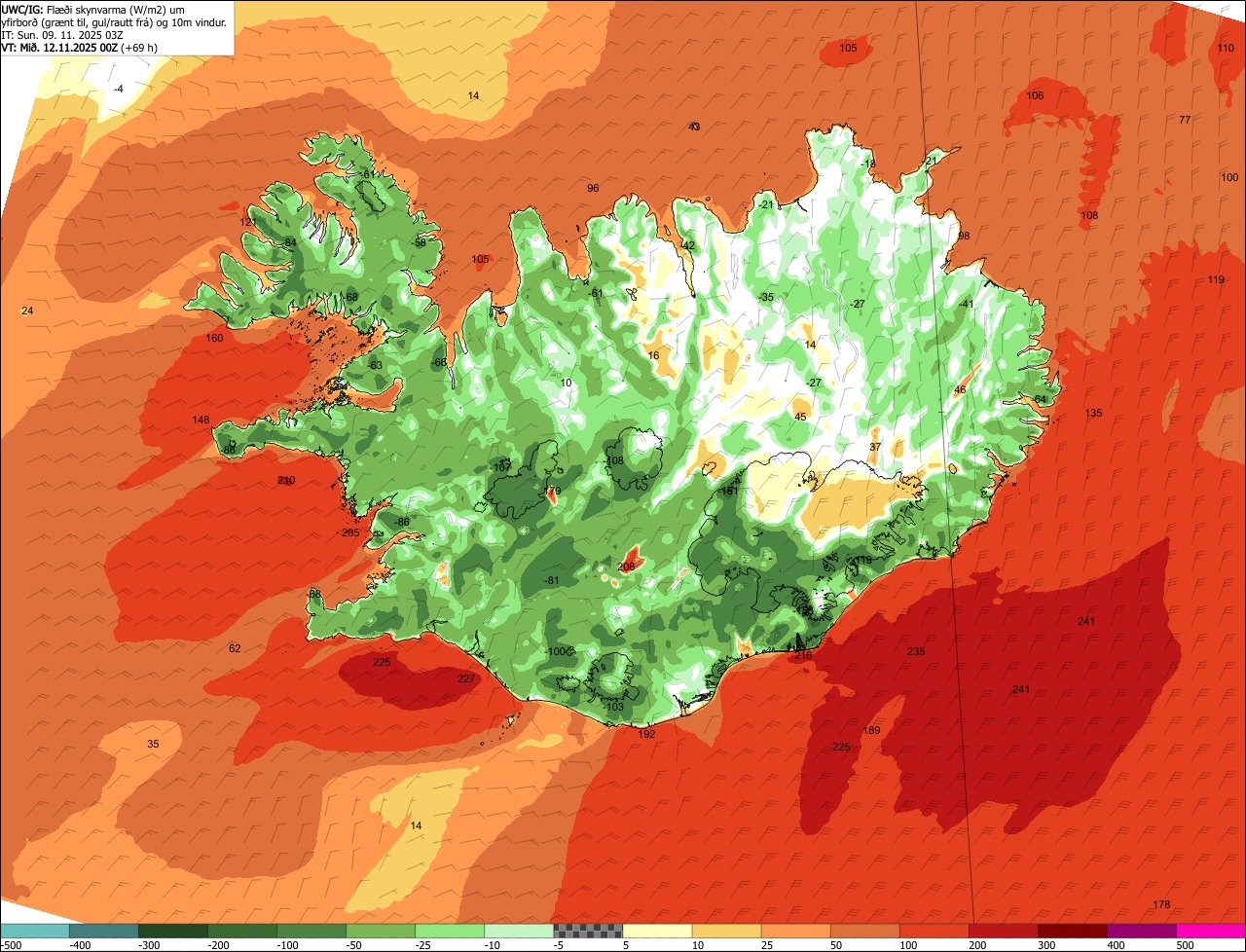Click the map value '-21'
Screen dimensions: 1246x952
[766, 205]
